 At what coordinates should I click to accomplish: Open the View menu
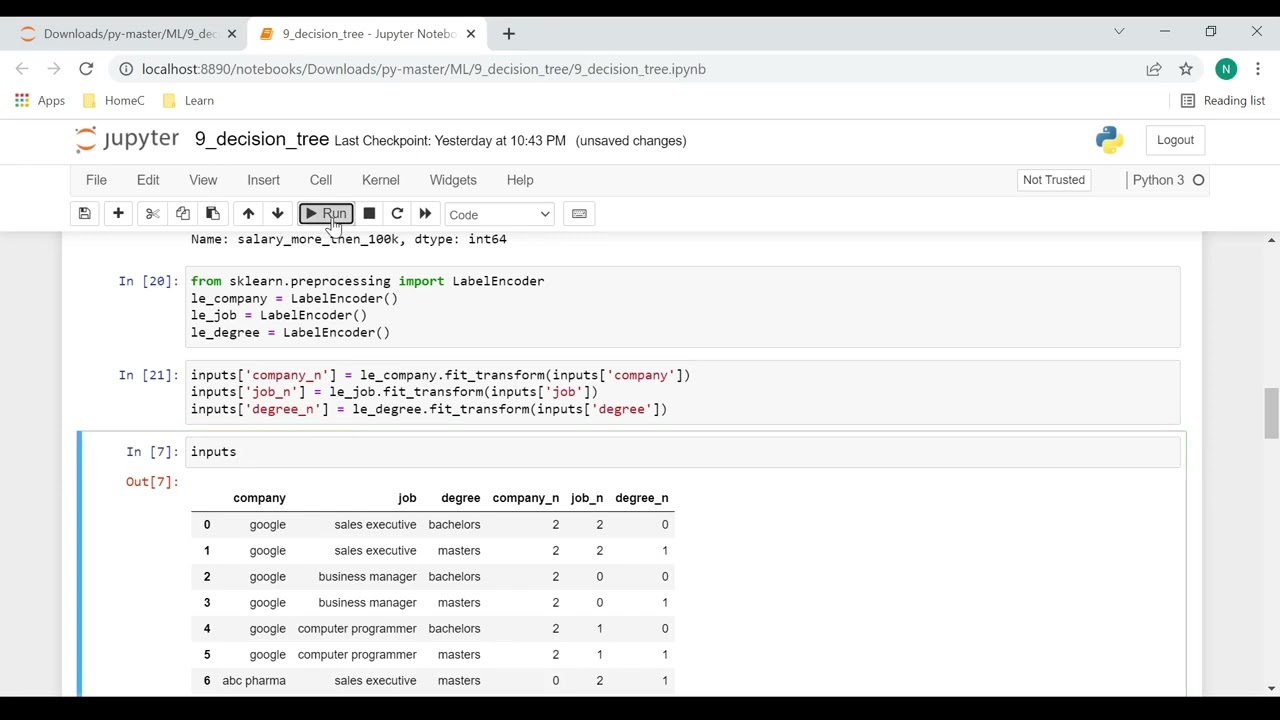tap(203, 180)
